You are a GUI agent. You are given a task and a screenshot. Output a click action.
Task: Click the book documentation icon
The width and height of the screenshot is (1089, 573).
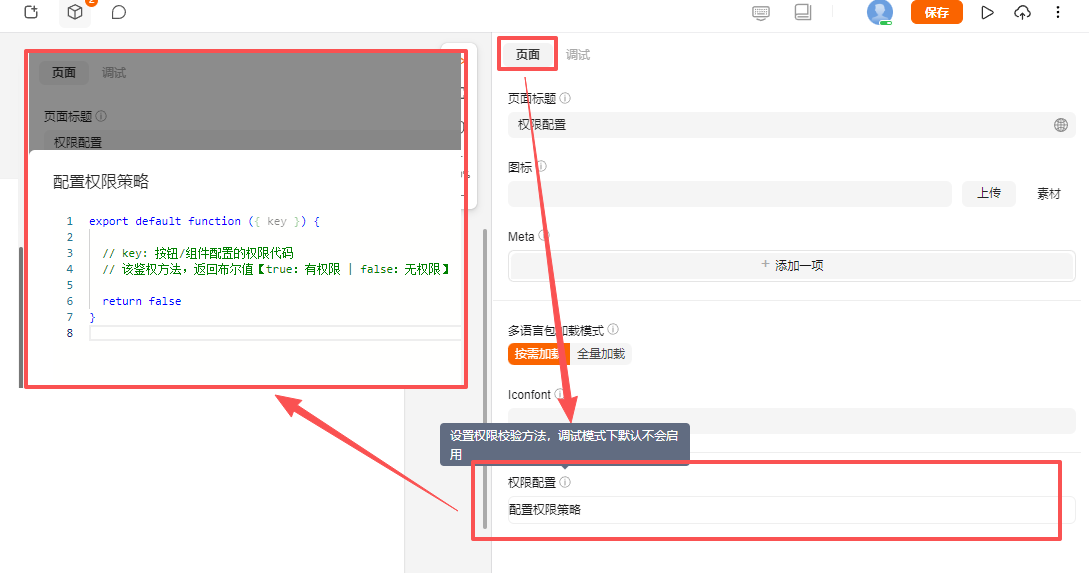click(x=802, y=13)
